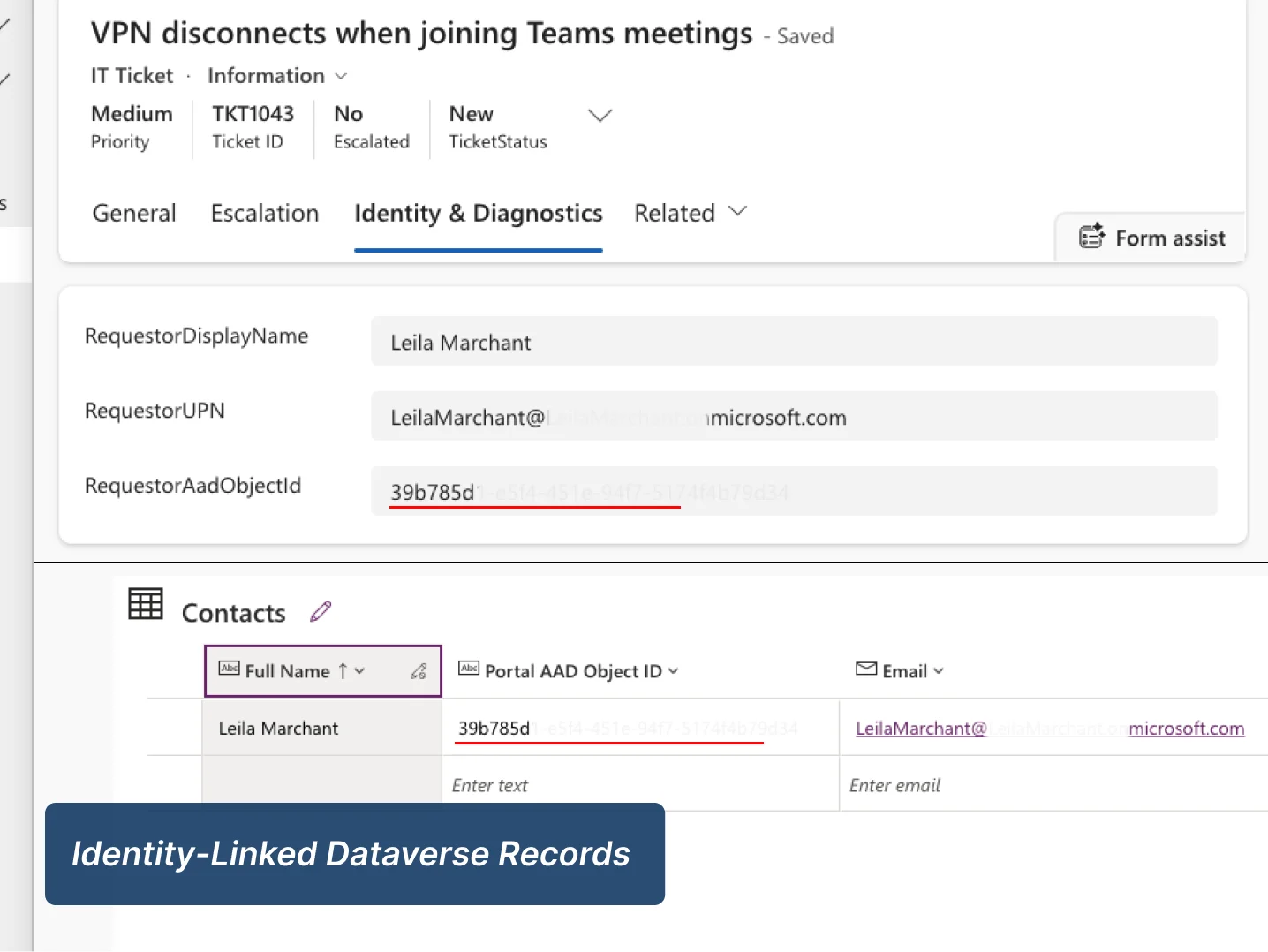This screenshot has height=952, width=1268.
Task: Open the General tab
Action: (x=134, y=214)
